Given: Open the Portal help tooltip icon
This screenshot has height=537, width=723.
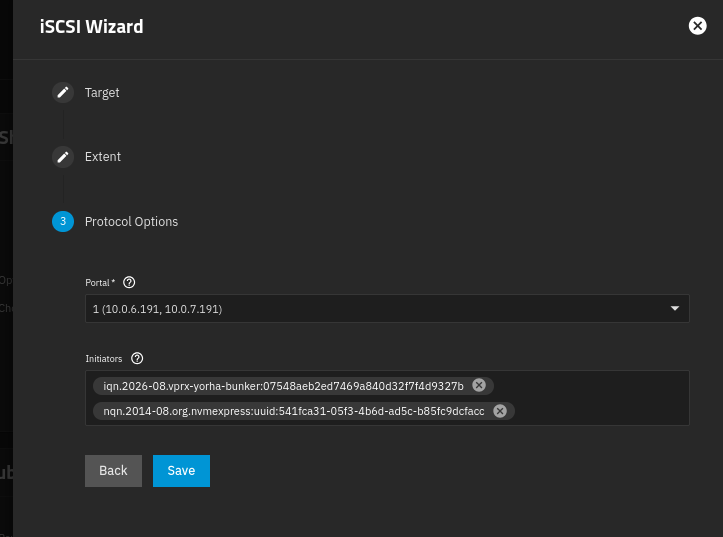Looking at the screenshot, I should (x=129, y=282).
